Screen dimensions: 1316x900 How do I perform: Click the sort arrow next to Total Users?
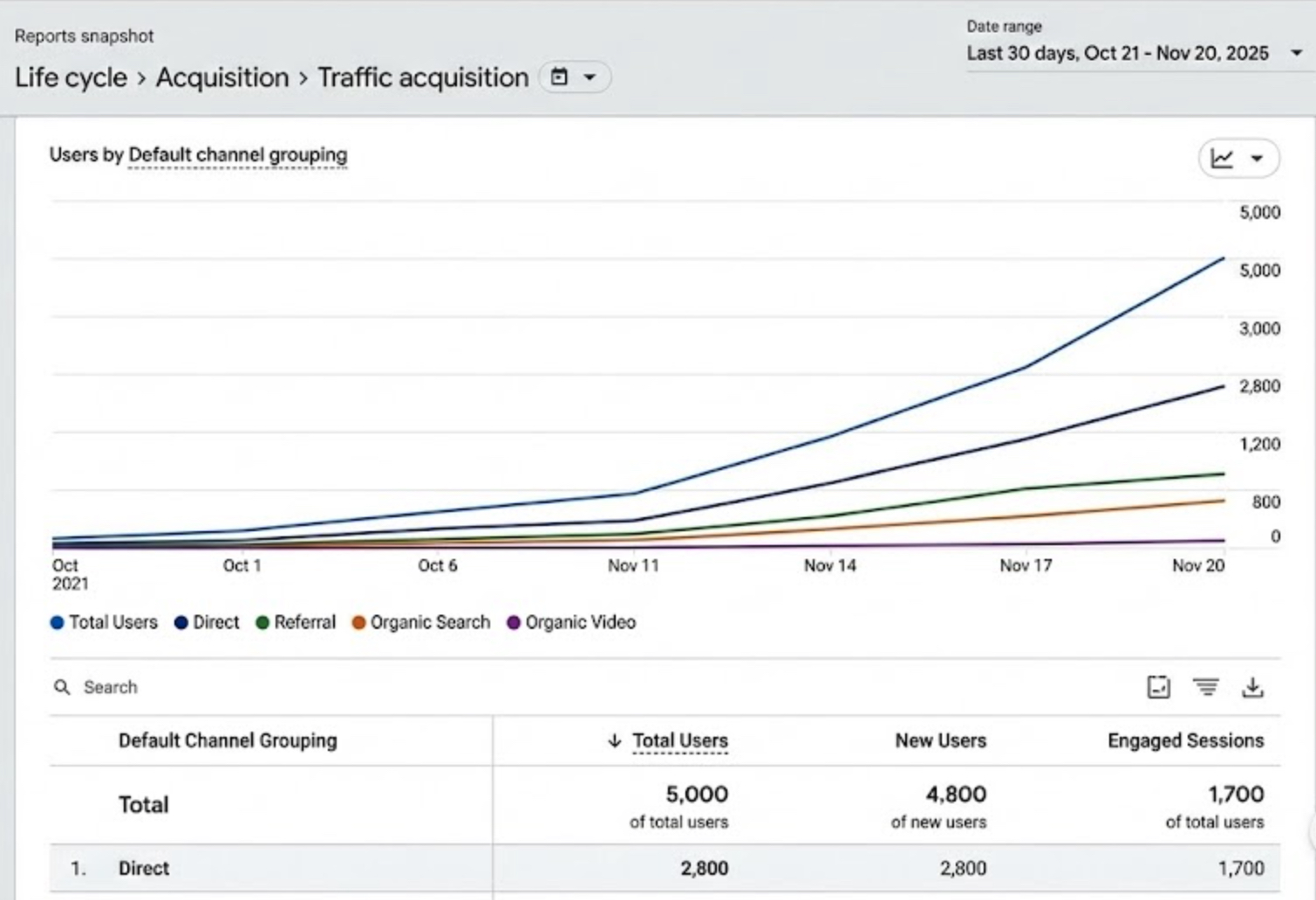click(x=614, y=740)
